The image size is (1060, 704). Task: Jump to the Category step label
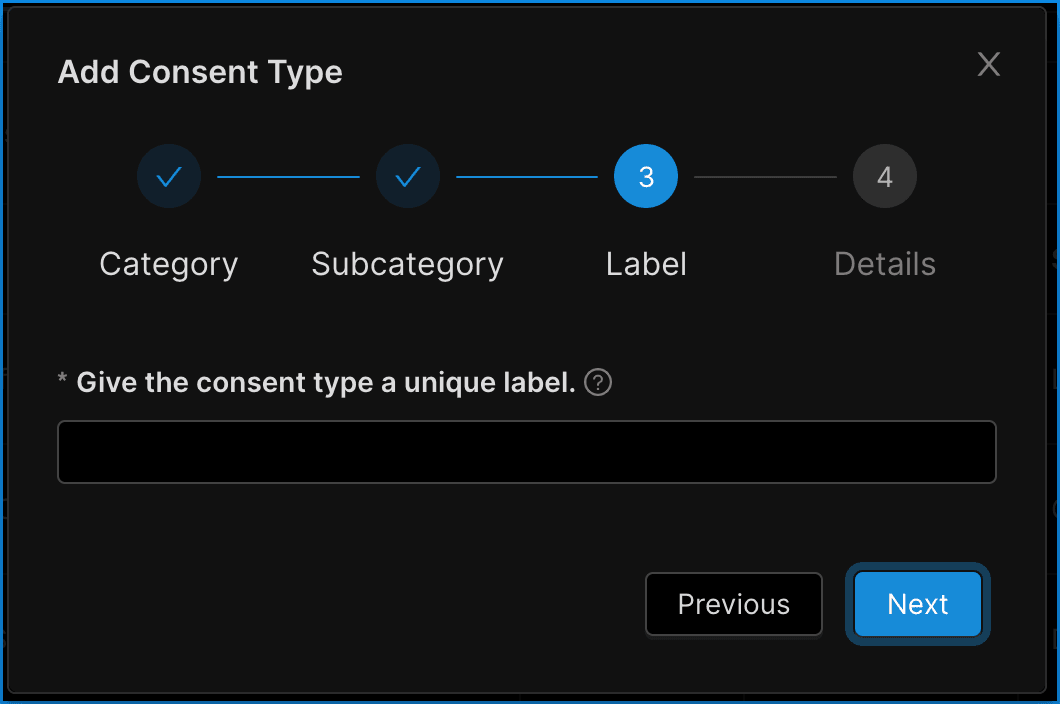[169, 264]
